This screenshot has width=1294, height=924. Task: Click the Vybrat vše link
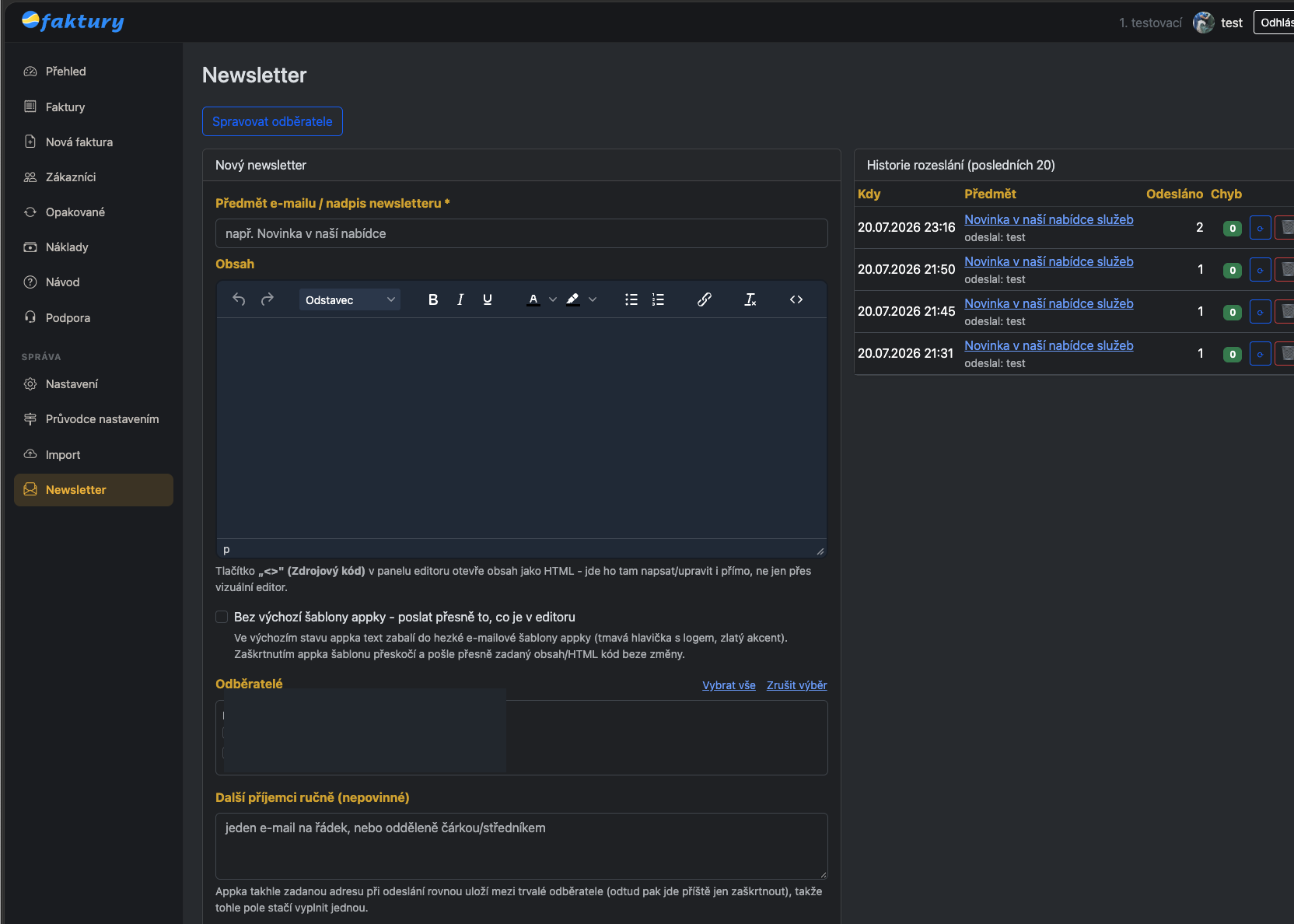click(x=729, y=685)
